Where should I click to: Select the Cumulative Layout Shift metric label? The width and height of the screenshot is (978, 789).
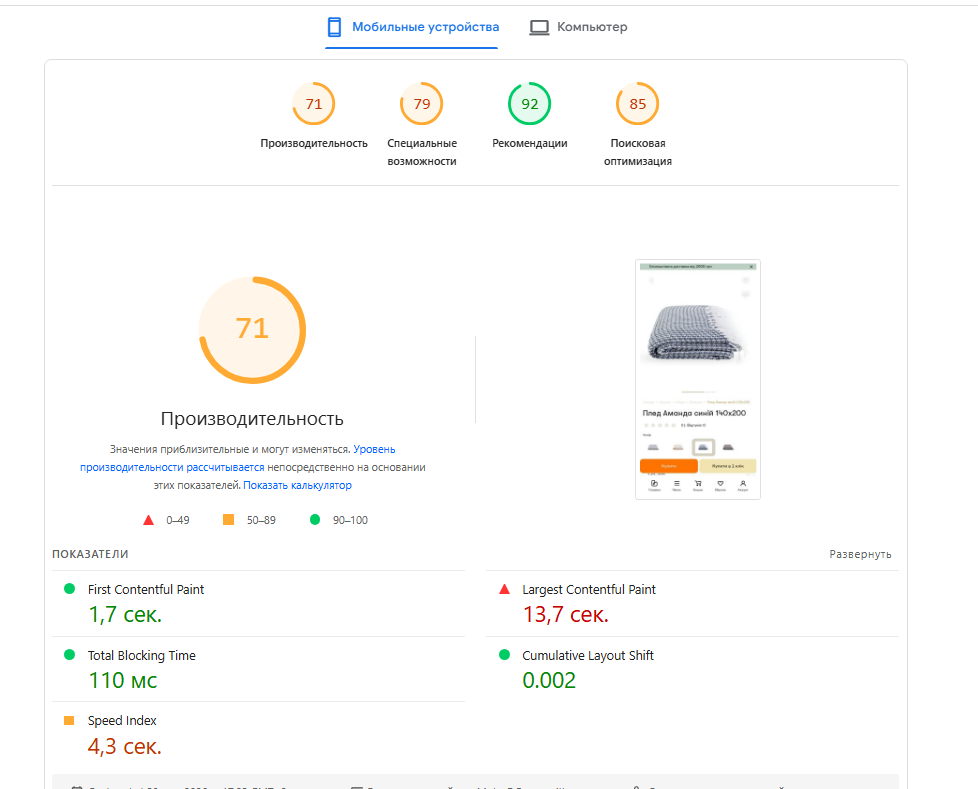588,656
